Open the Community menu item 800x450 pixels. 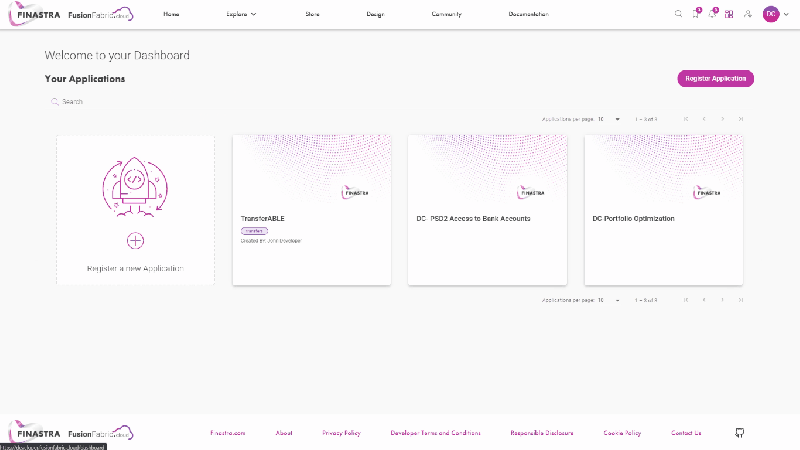pos(446,14)
